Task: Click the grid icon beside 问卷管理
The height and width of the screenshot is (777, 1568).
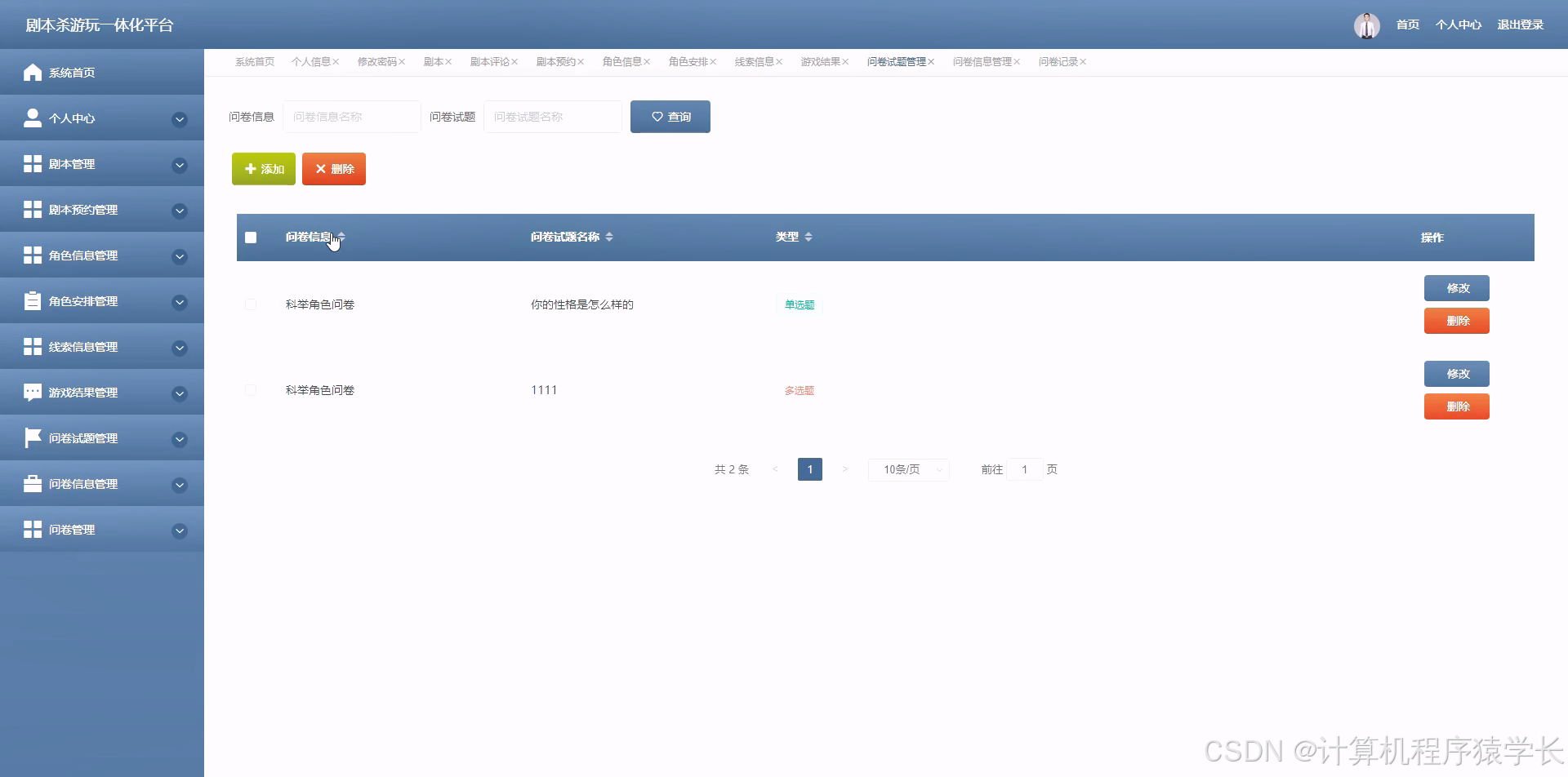Action: click(33, 530)
